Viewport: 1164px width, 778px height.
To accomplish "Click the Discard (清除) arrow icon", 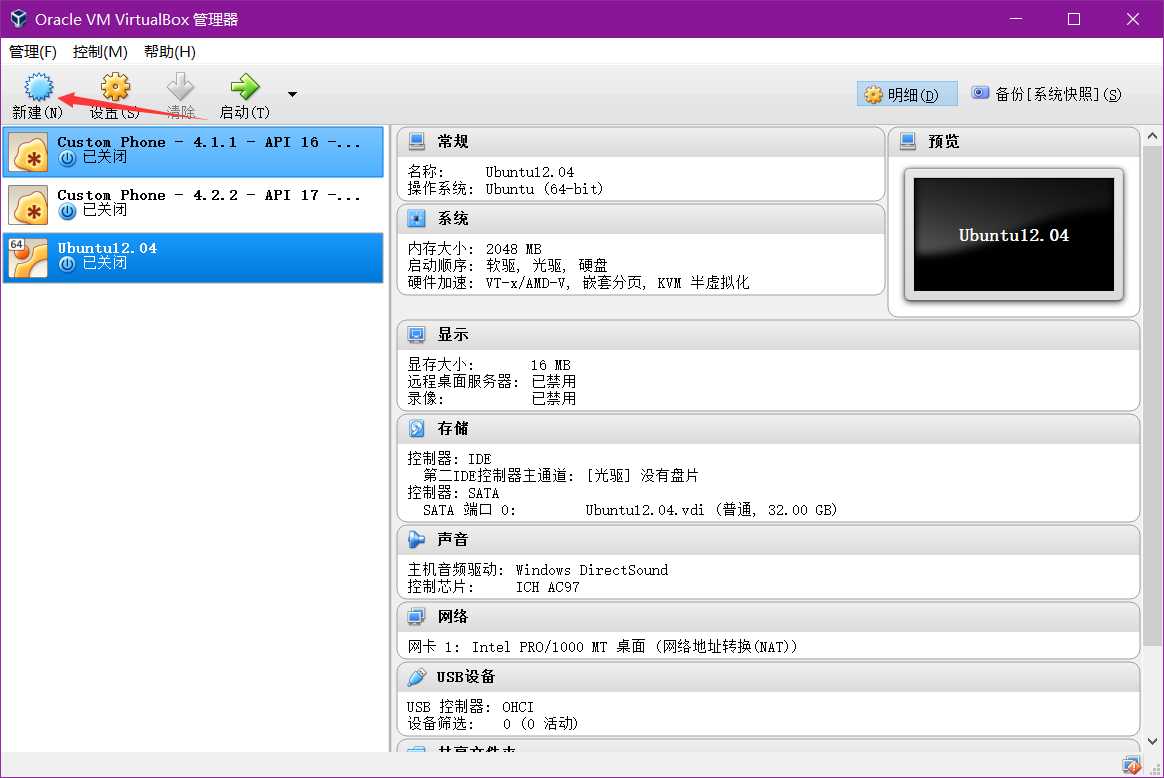I will (x=180, y=87).
